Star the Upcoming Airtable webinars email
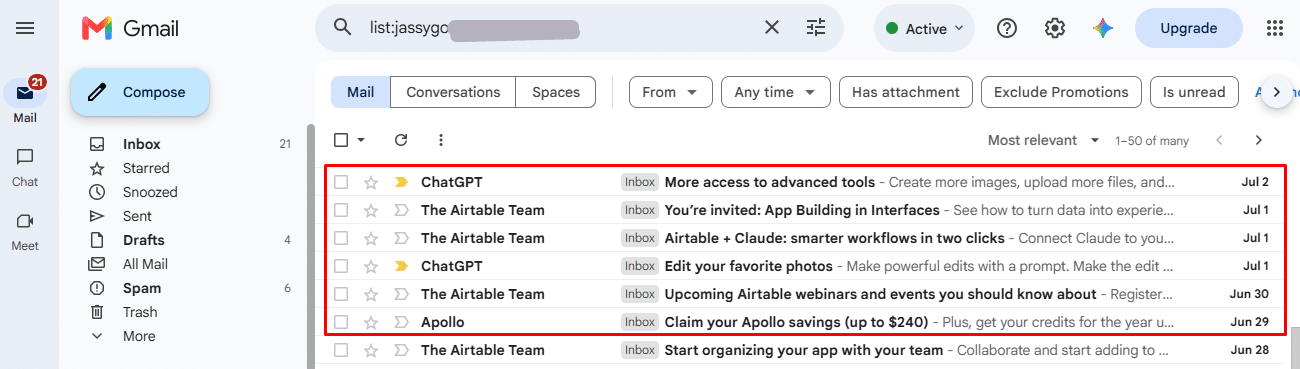Image resolution: width=1300 pixels, height=369 pixels. [371, 294]
